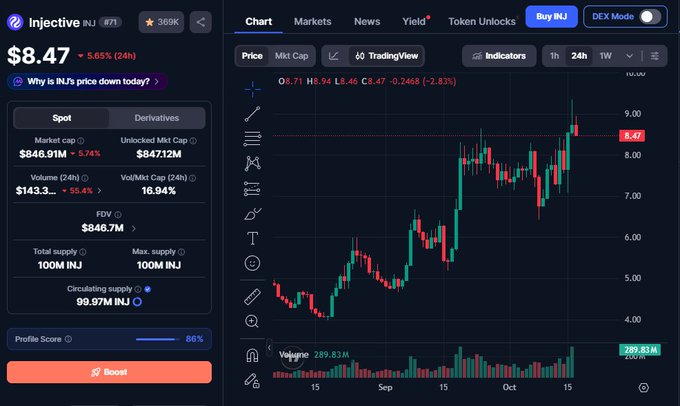Click the Volume (24h) info icon

85,178
